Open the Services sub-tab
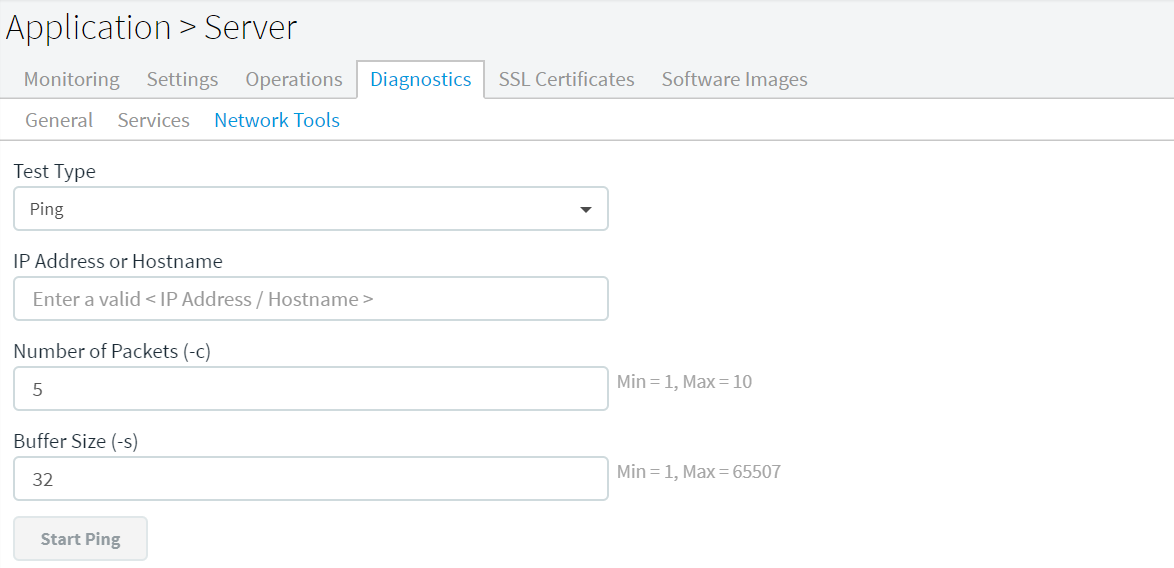 153,120
